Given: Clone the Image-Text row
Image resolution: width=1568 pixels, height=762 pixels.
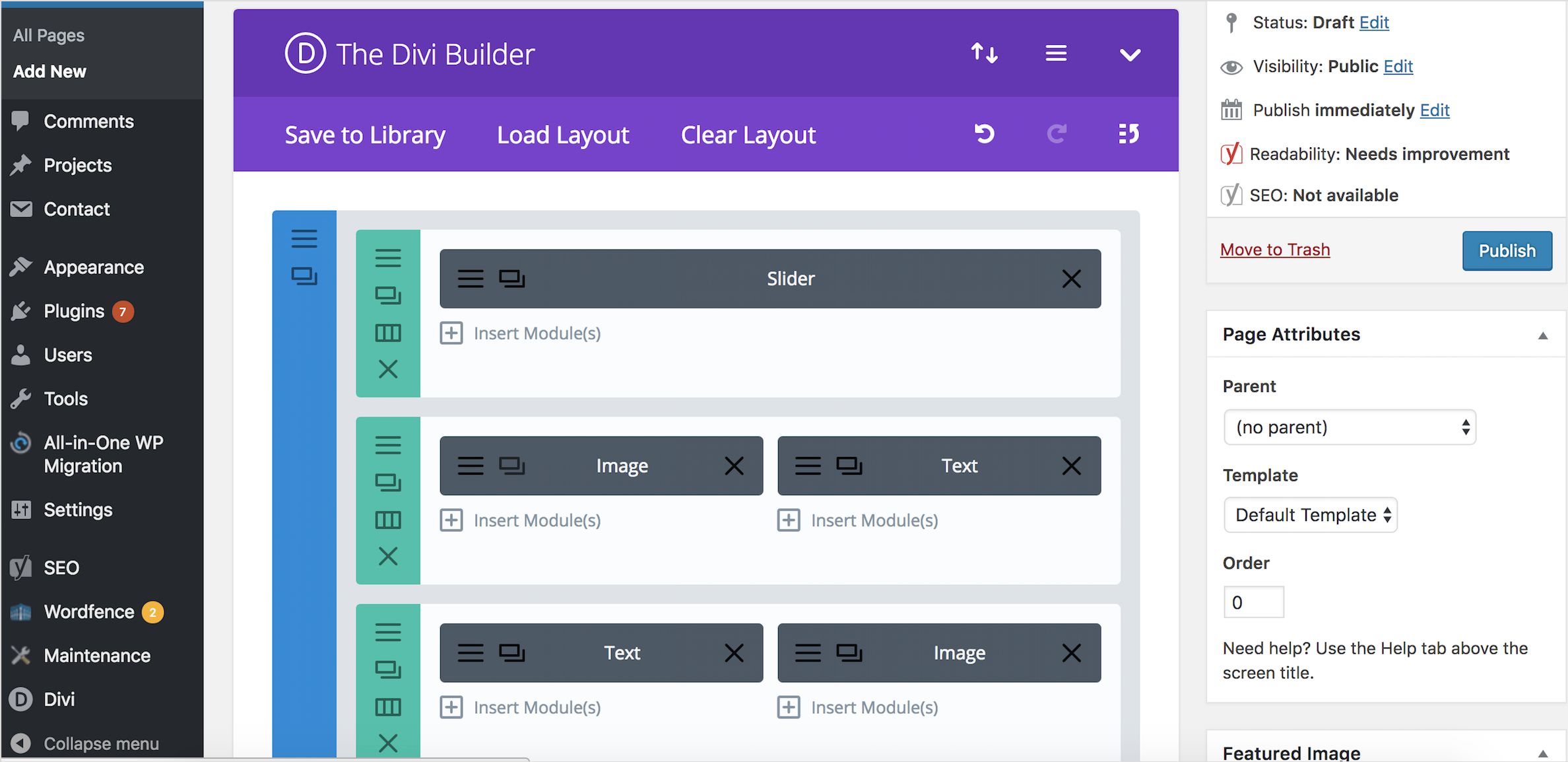Looking at the screenshot, I should (388, 483).
